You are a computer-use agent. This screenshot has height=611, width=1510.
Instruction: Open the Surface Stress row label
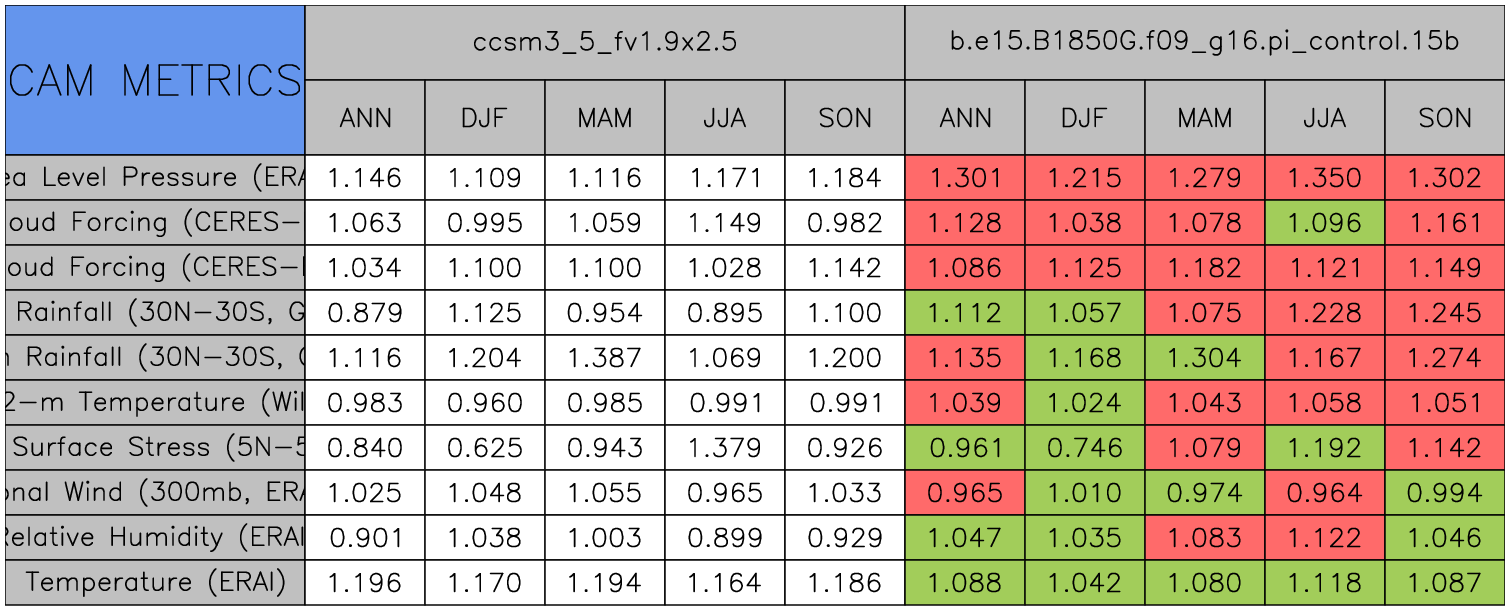(155, 447)
